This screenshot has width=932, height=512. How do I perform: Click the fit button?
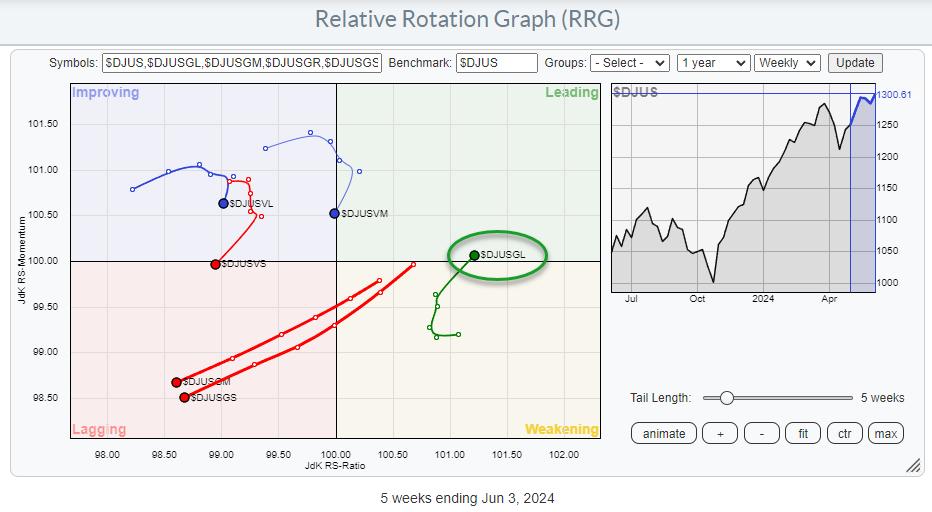(800, 433)
